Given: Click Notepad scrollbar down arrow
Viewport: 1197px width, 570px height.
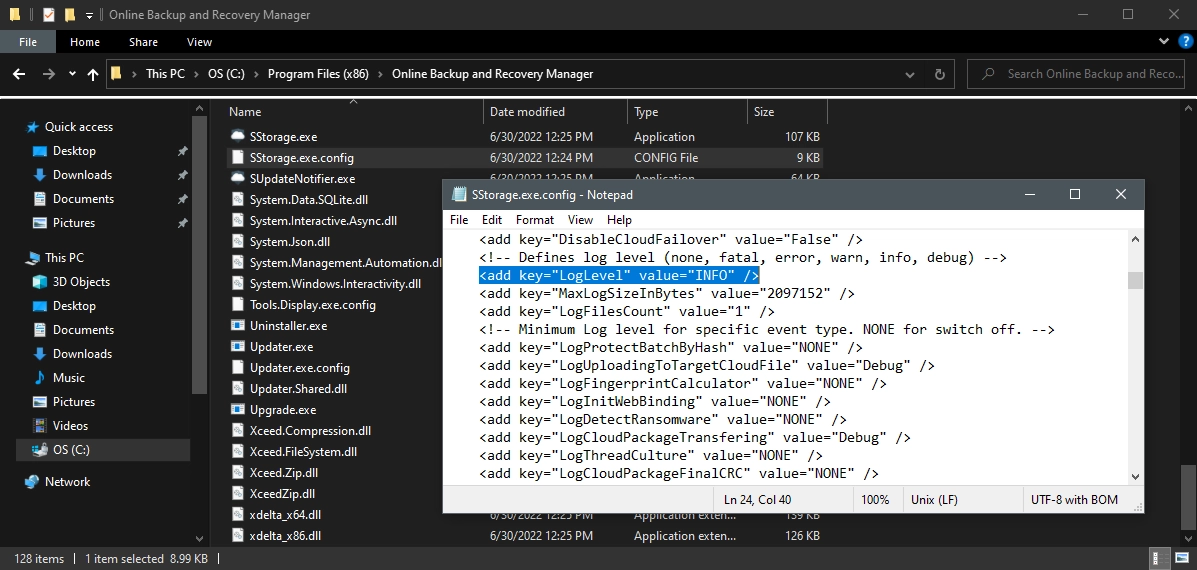Looking at the screenshot, I should click(x=1135, y=475).
